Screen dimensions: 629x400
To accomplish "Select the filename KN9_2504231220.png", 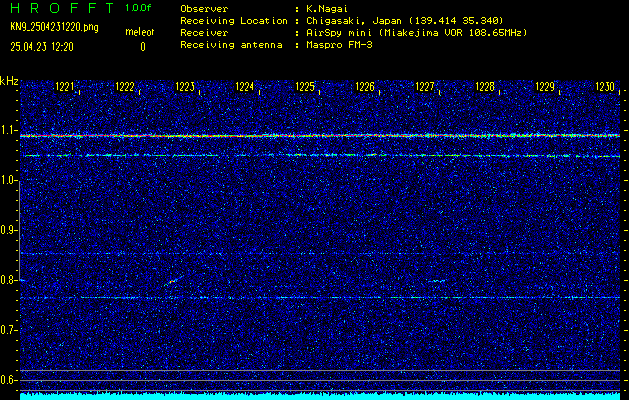I will coord(54,27).
